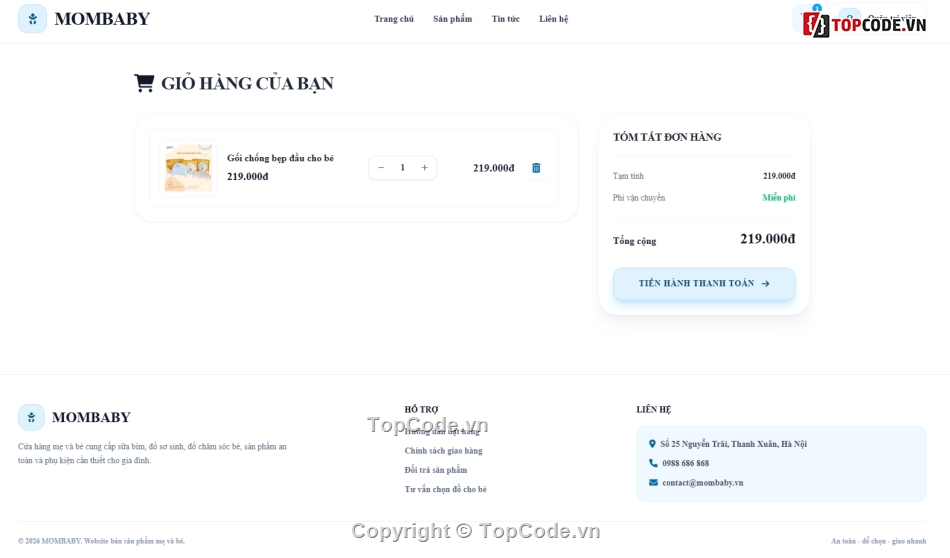
Task: Decrease quantity with the minus button
Action: pyautogui.click(x=381, y=168)
